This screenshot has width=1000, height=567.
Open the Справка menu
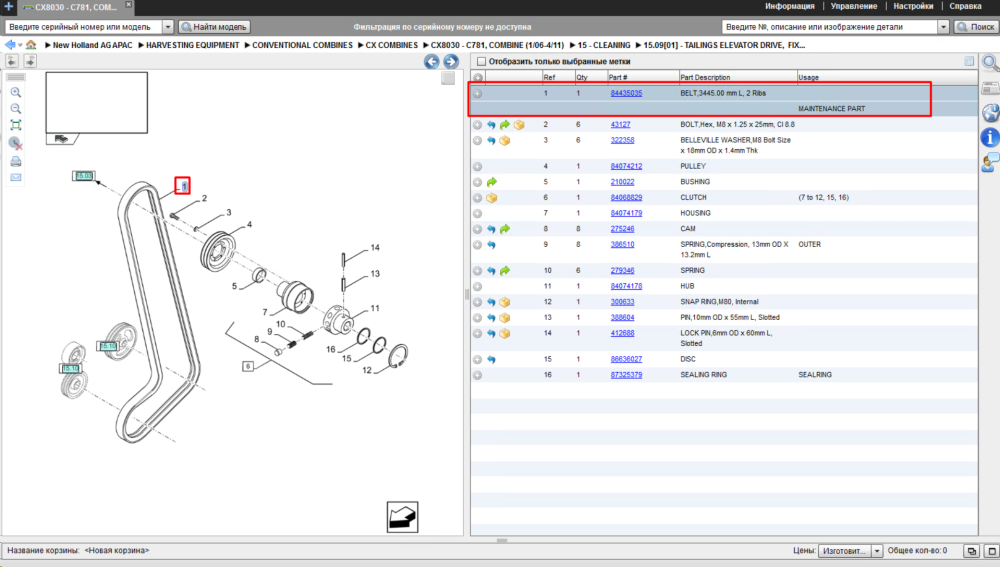coord(965,6)
